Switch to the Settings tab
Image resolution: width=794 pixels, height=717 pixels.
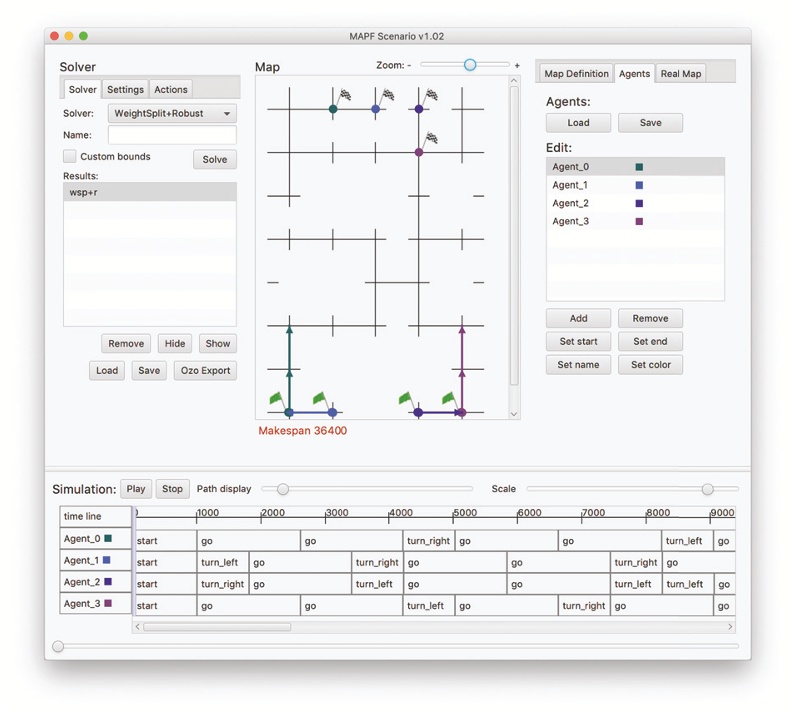pos(125,90)
